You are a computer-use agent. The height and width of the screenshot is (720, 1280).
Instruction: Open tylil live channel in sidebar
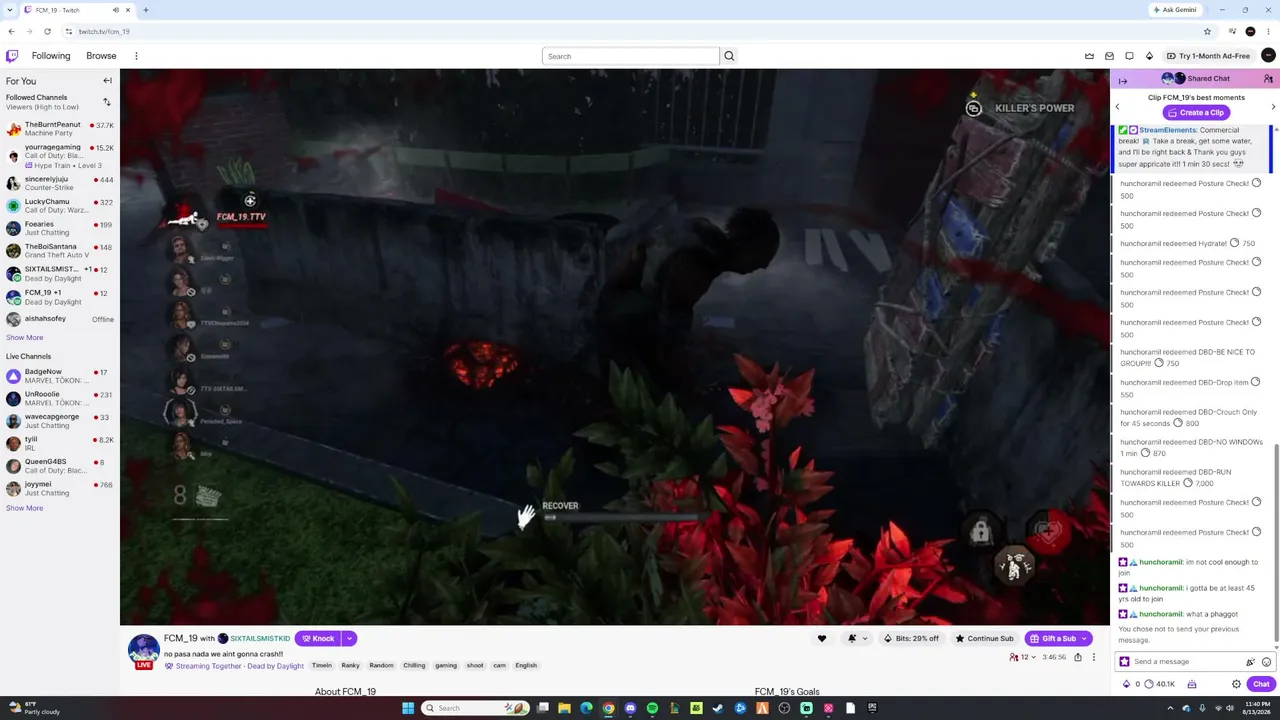tap(59, 443)
